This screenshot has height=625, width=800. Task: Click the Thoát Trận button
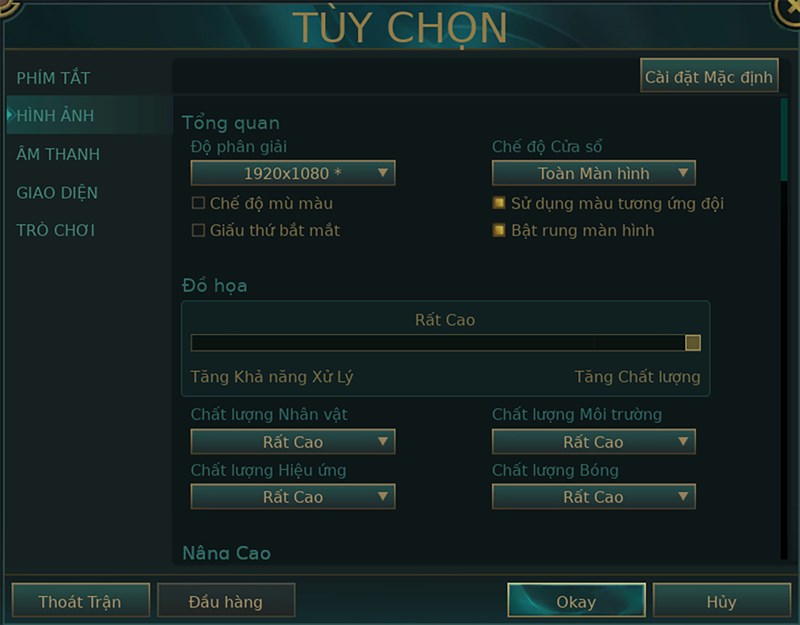click(80, 602)
